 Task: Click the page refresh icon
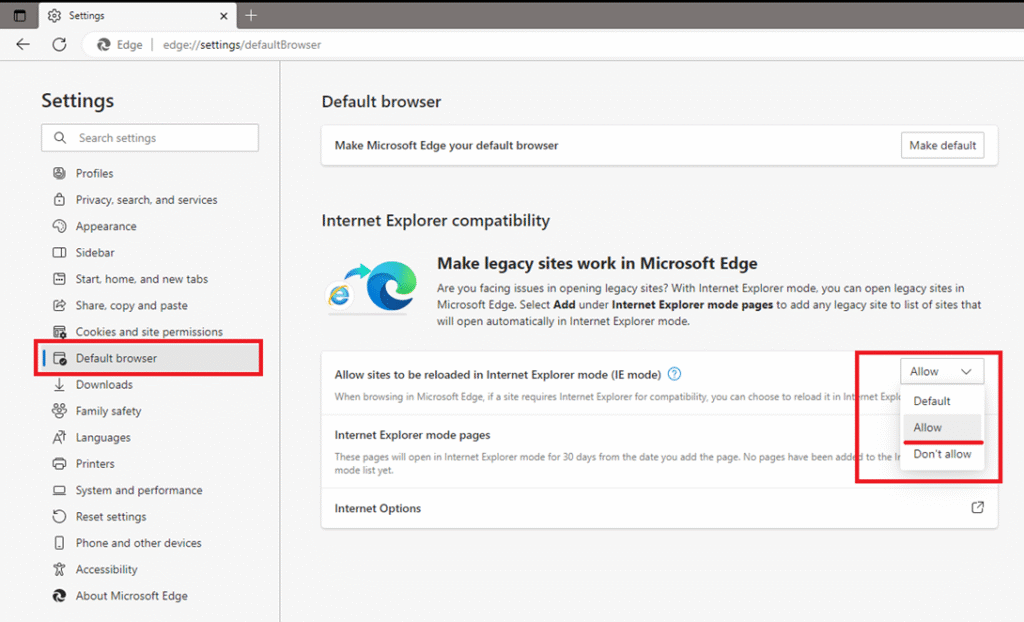click(59, 45)
